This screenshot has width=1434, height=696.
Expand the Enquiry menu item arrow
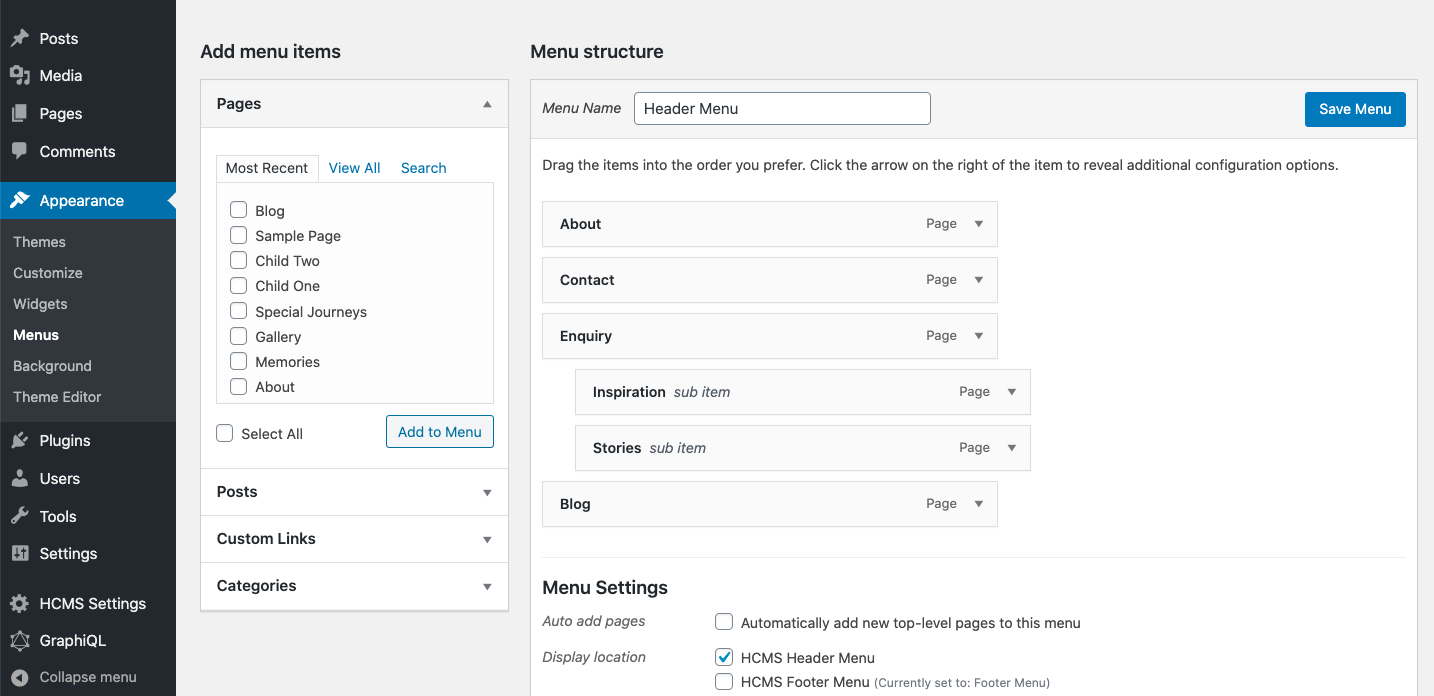[979, 336]
